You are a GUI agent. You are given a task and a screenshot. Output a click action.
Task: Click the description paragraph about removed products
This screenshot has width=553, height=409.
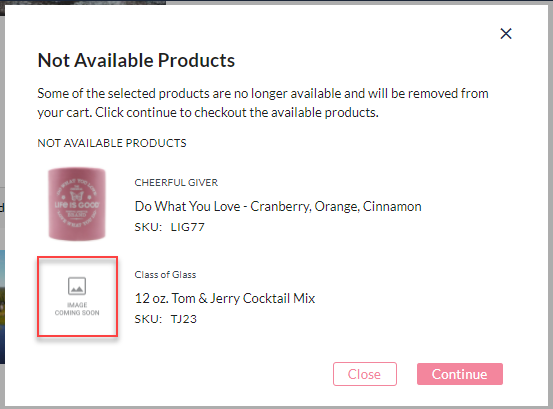coord(263,103)
